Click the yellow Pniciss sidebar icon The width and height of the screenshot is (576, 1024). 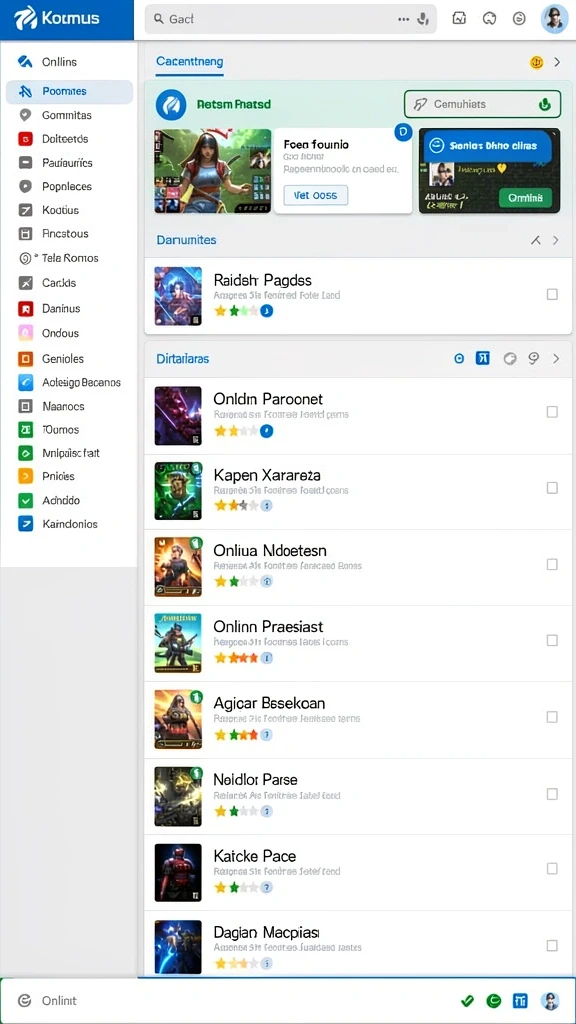(25, 476)
